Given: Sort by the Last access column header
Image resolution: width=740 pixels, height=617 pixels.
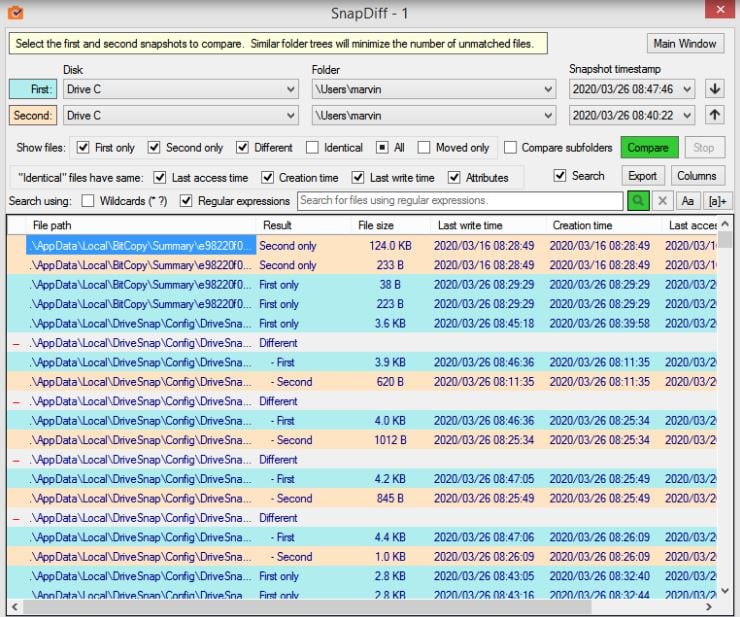Looking at the screenshot, I should tap(689, 225).
